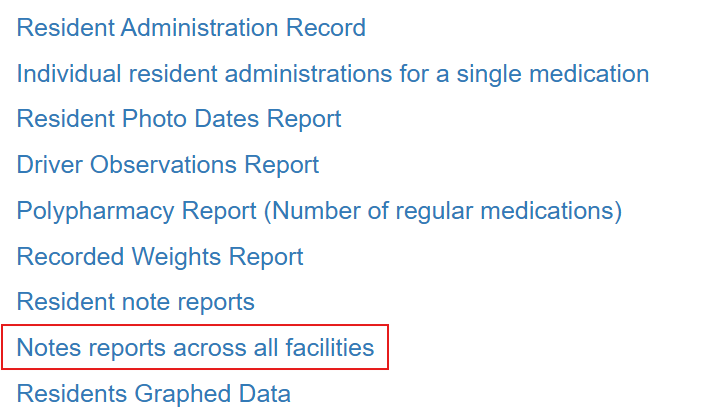
Task: Click the red-outlined Notes reports link
Action: point(195,348)
